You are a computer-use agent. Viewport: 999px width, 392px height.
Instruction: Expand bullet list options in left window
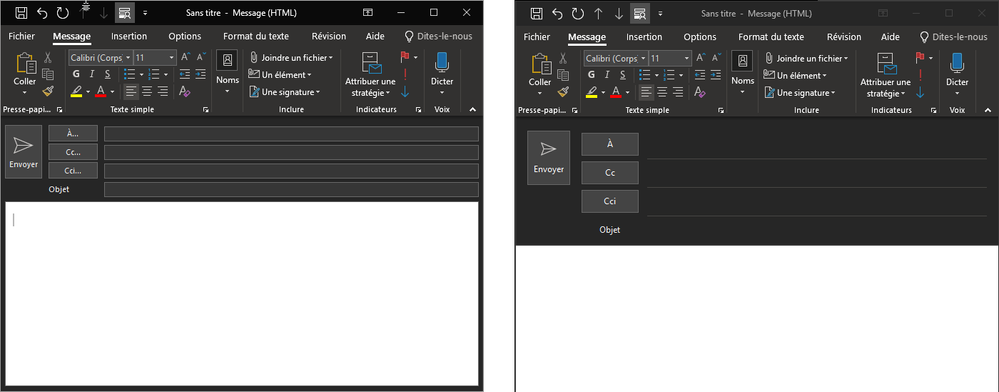click(141, 75)
